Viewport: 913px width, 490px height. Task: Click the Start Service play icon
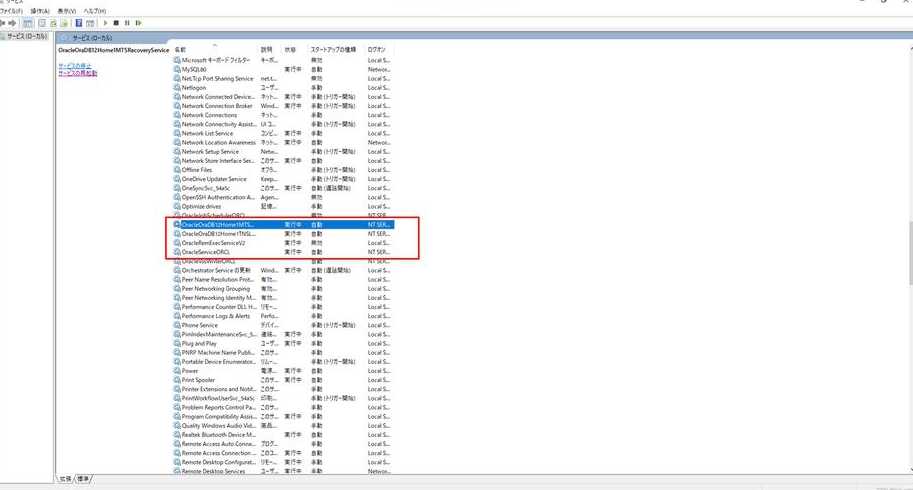[x=105, y=23]
